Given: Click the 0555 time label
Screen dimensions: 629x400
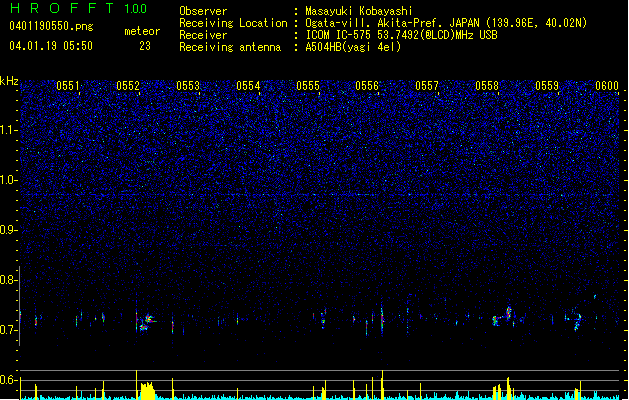Looking at the screenshot, I should coord(308,86).
